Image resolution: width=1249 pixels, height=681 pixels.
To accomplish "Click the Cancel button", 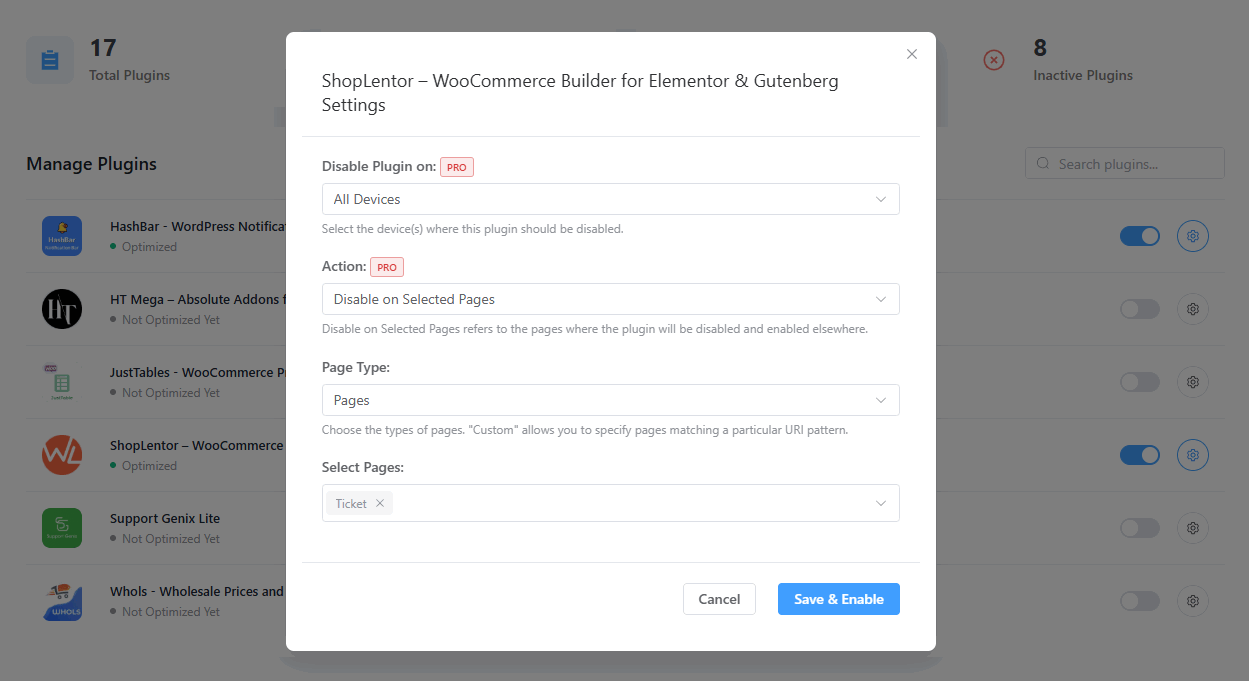I will tap(719, 599).
